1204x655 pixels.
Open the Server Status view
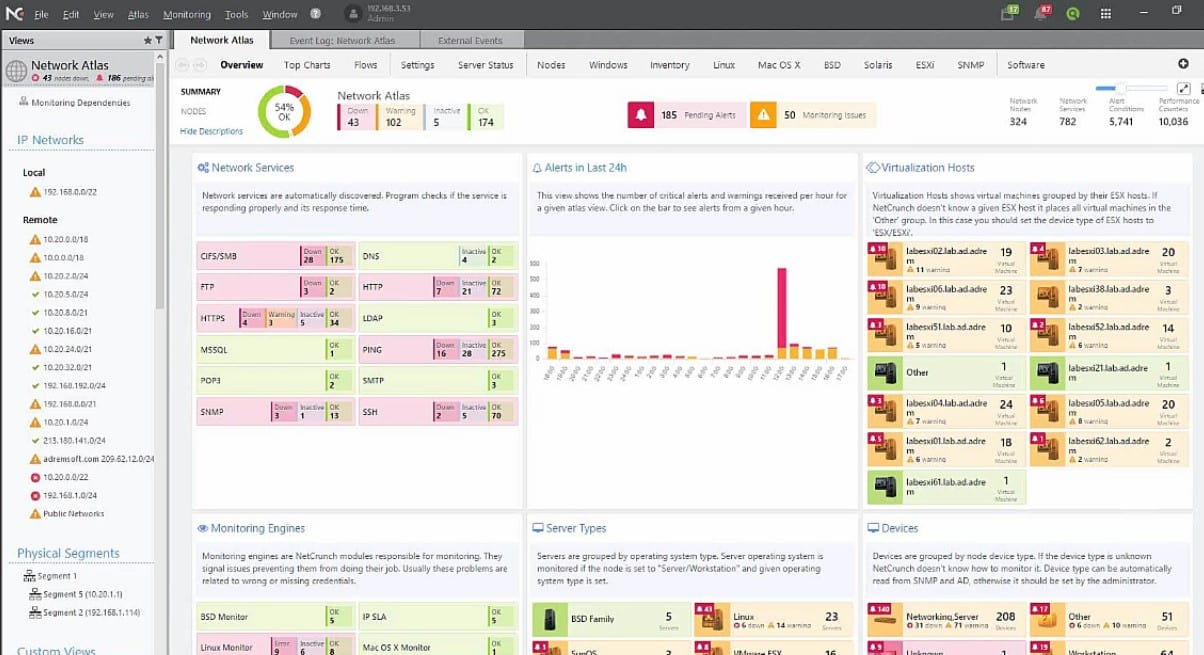pyautogui.click(x=485, y=65)
